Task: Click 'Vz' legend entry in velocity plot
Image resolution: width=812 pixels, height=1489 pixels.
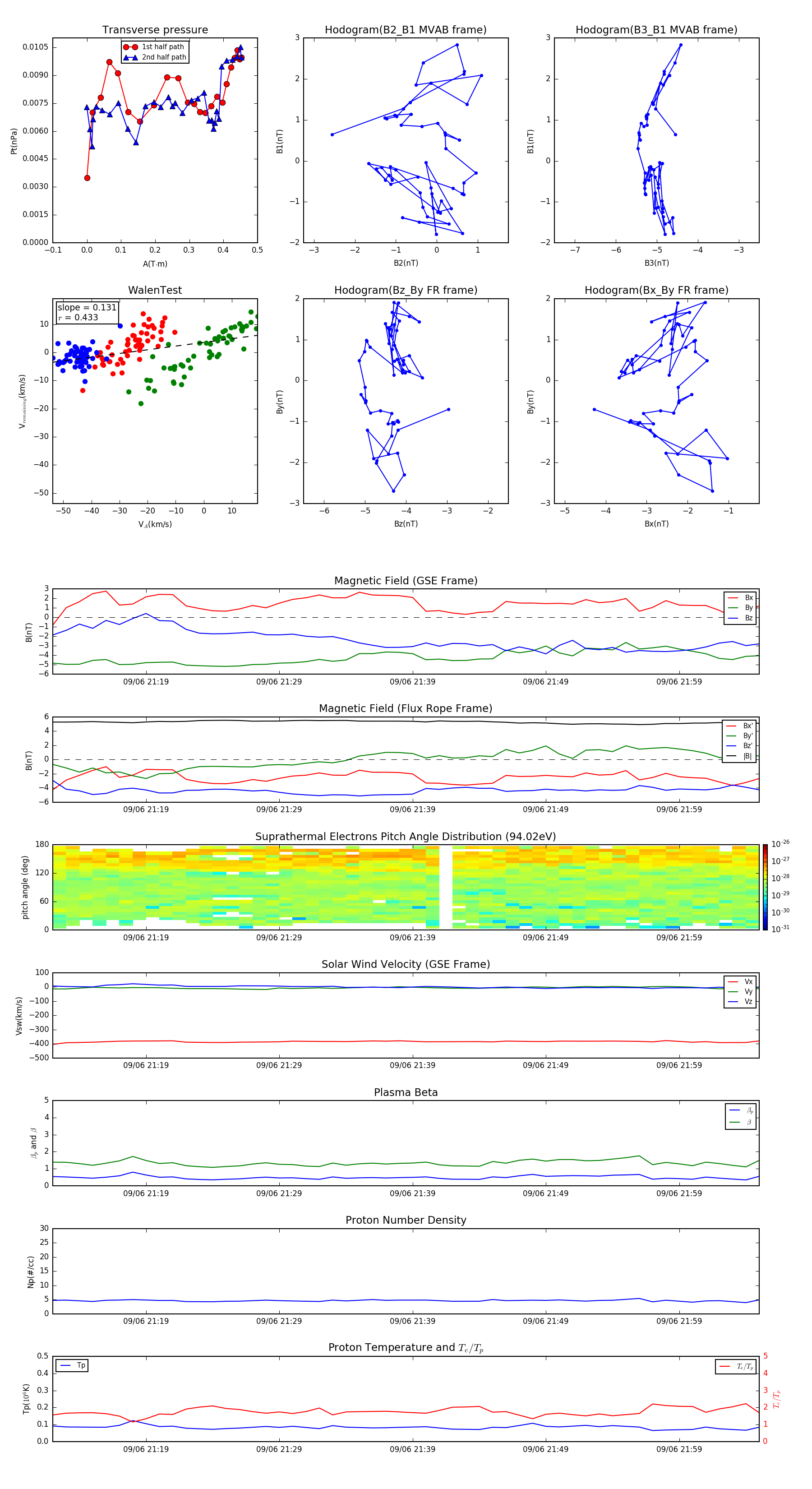Action: [740, 1002]
